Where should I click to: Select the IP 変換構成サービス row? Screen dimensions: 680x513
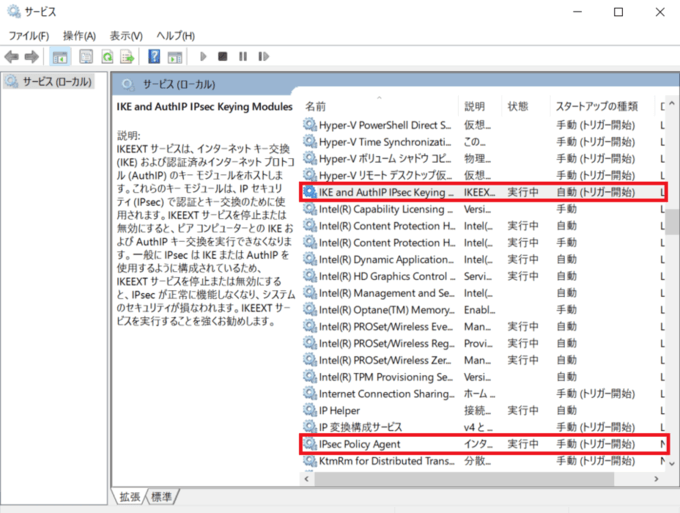coord(483,427)
